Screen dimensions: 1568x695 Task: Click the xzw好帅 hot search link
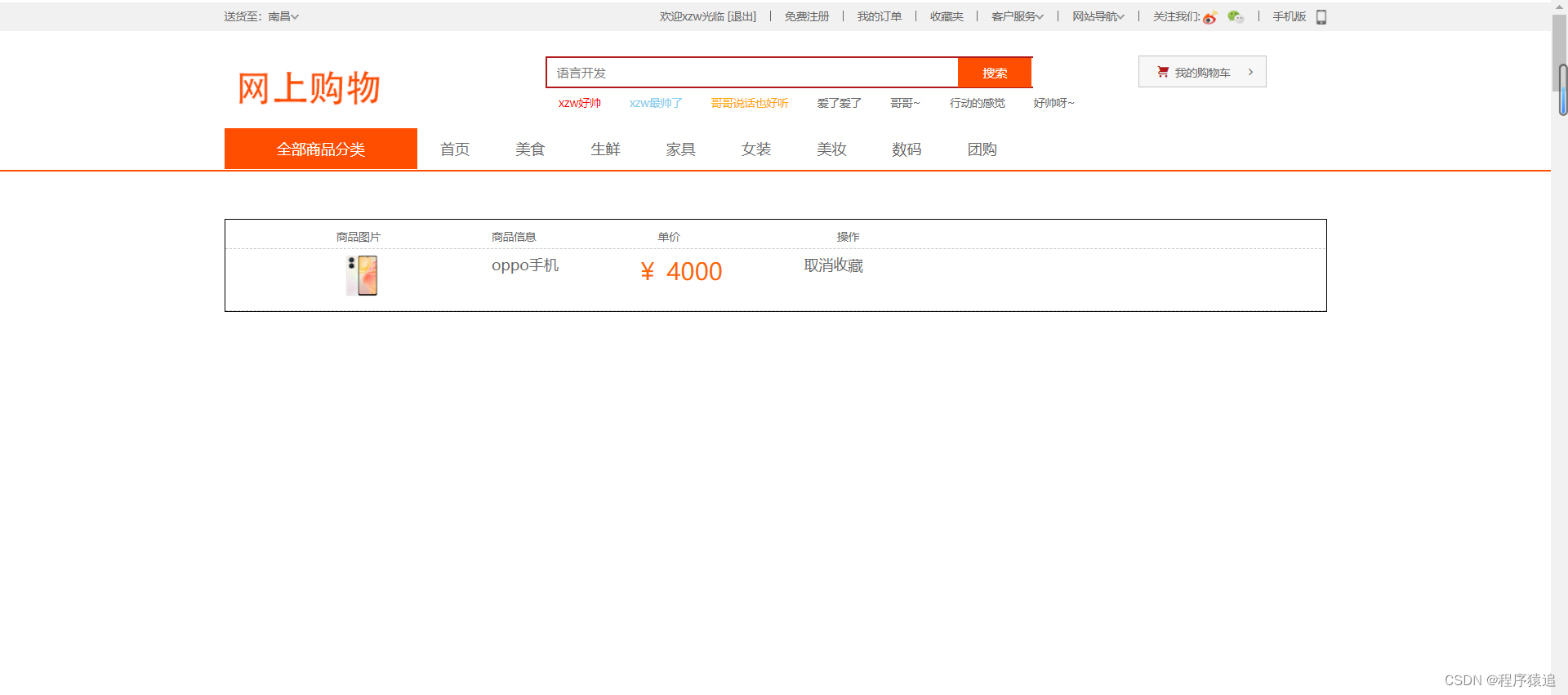(x=580, y=103)
